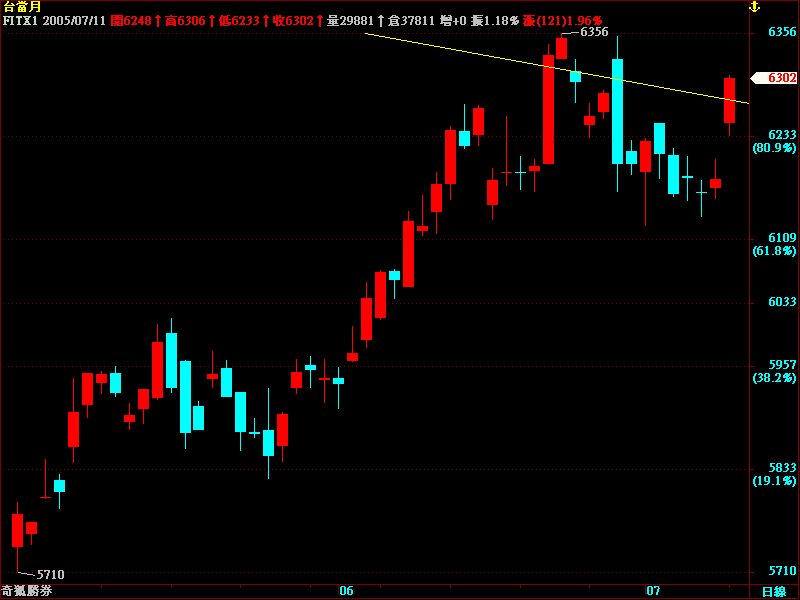Click the open interest 倉37811 value
800x600 pixels.
[x=411, y=21]
